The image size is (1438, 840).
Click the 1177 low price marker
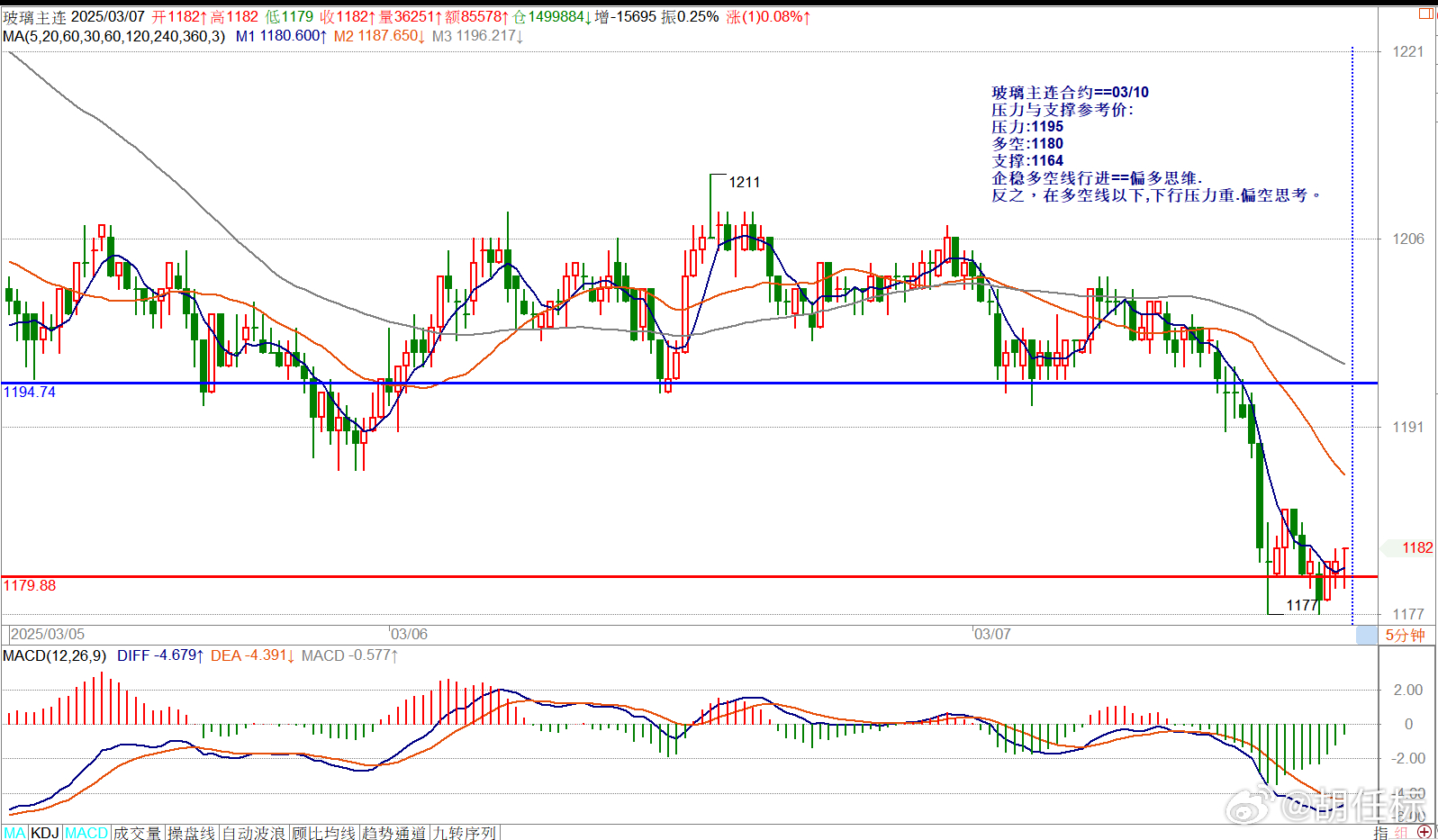pyautogui.click(x=1302, y=606)
